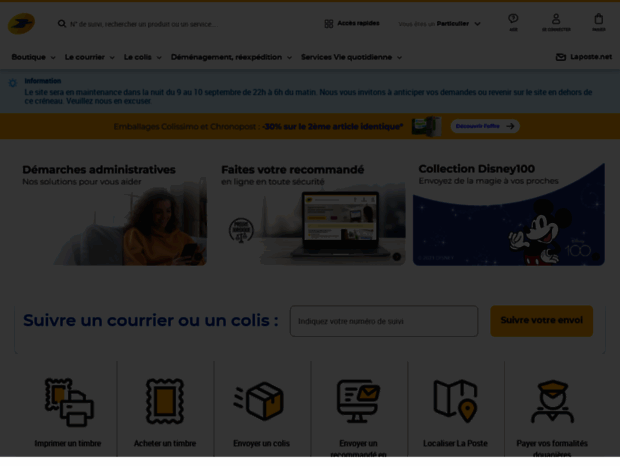Click Envoyer un recommandé en ligne icon
The width and height of the screenshot is (620, 466).
(x=358, y=401)
